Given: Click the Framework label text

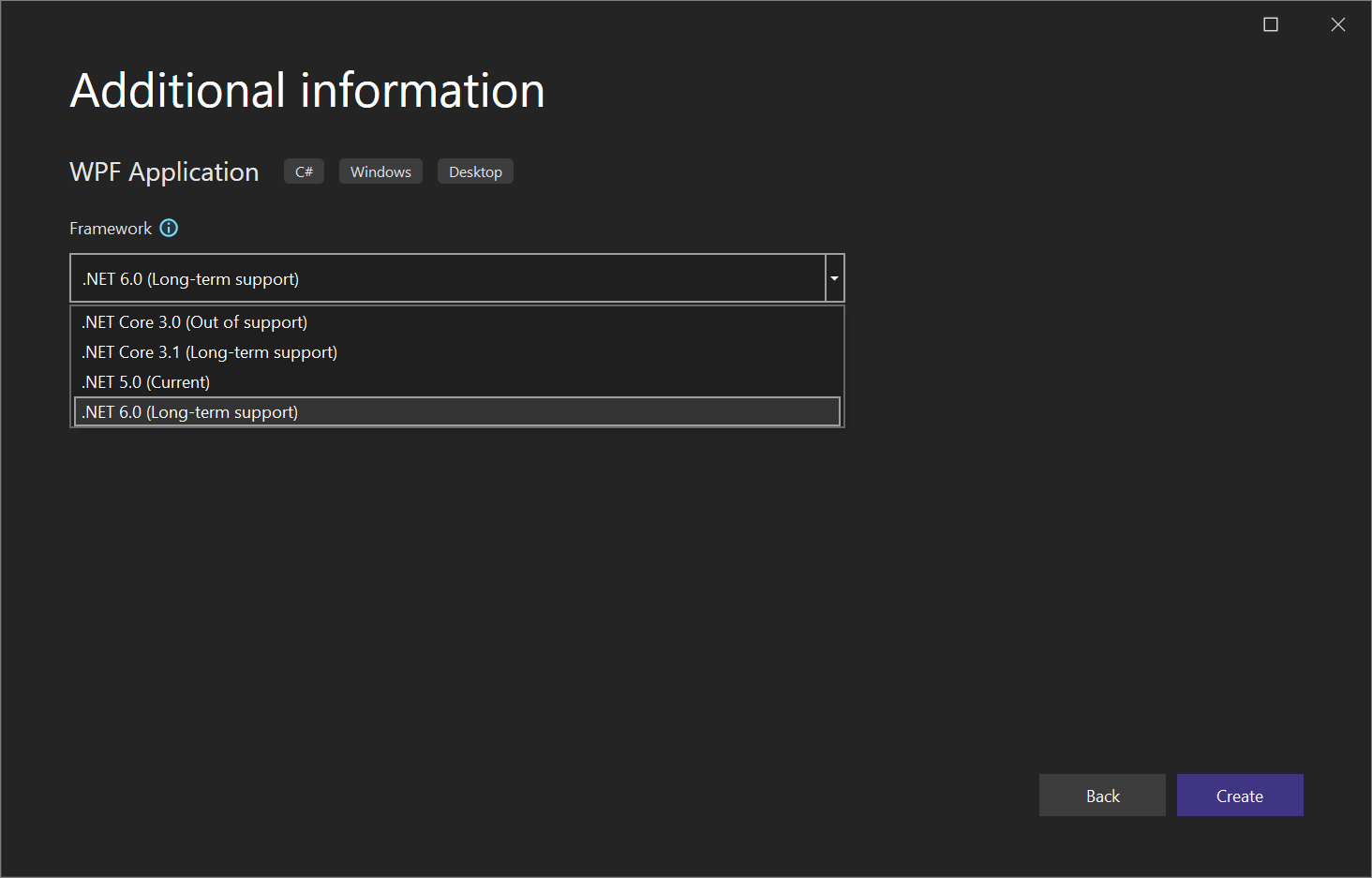Looking at the screenshot, I should click(x=111, y=229).
